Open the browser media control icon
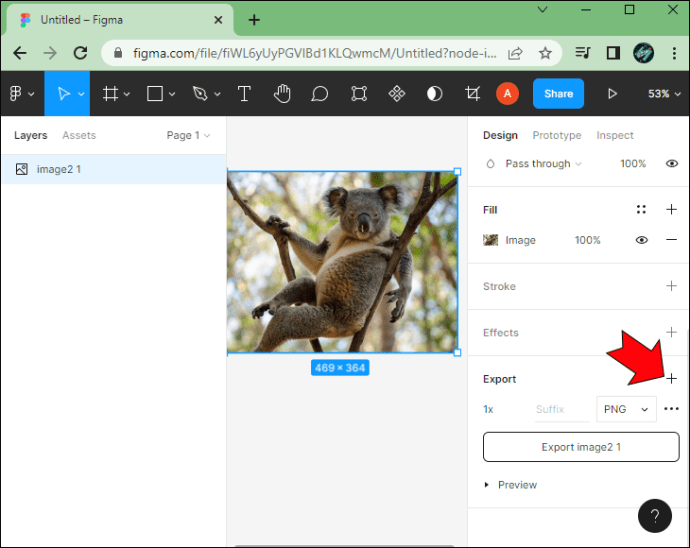 pyautogui.click(x=583, y=53)
